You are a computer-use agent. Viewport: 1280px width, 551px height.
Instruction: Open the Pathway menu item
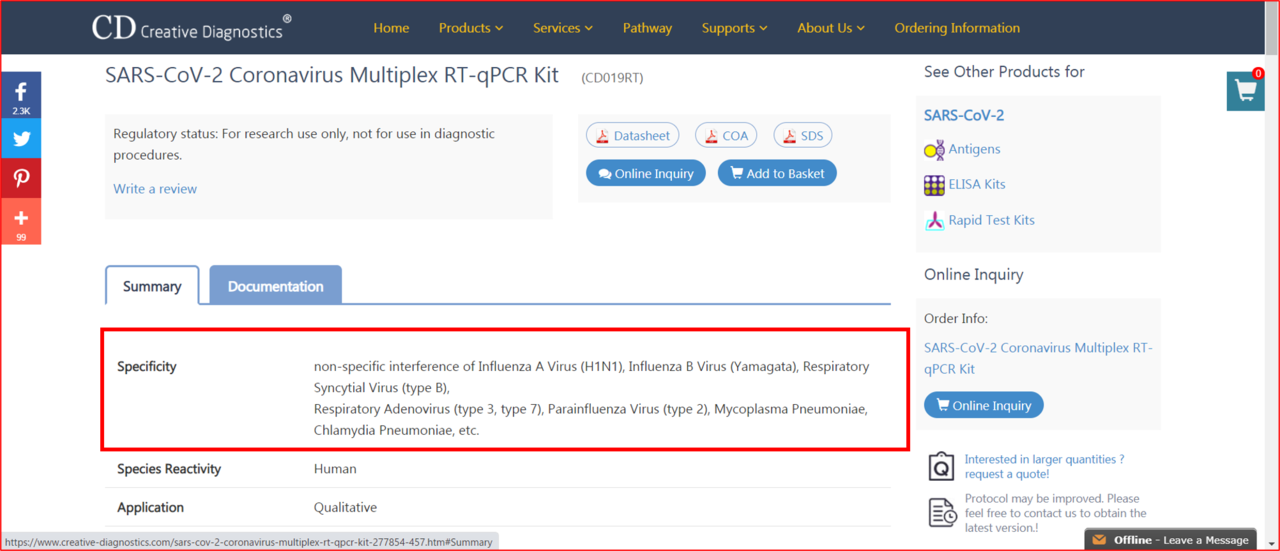click(647, 28)
